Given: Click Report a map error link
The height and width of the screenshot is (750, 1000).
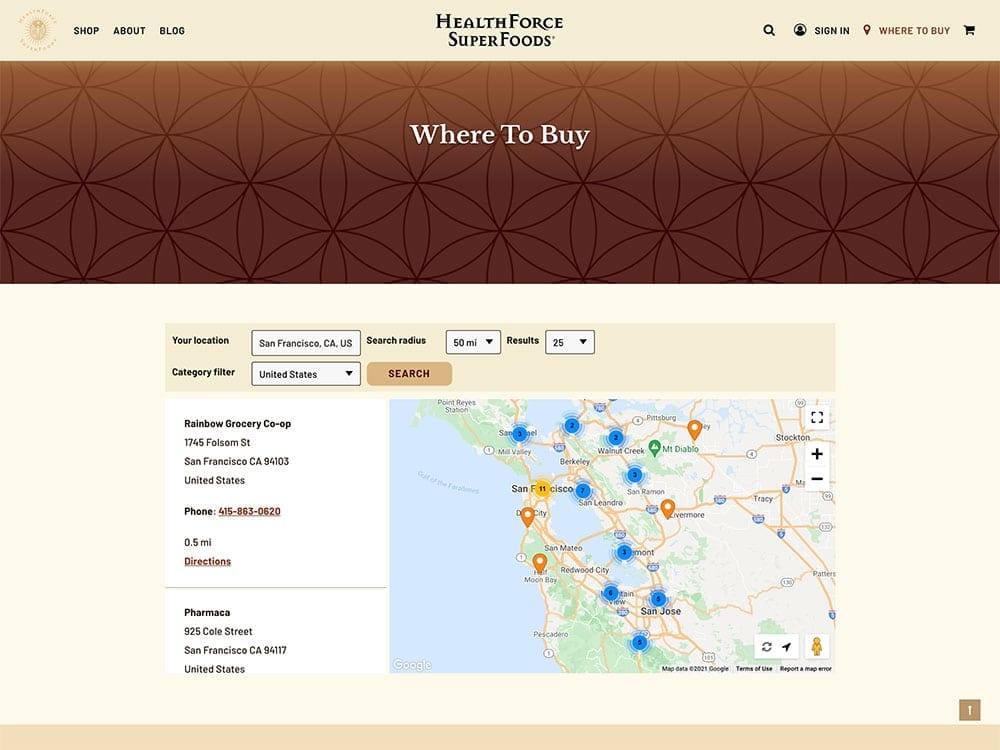Looking at the screenshot, I should coord(805,668).
